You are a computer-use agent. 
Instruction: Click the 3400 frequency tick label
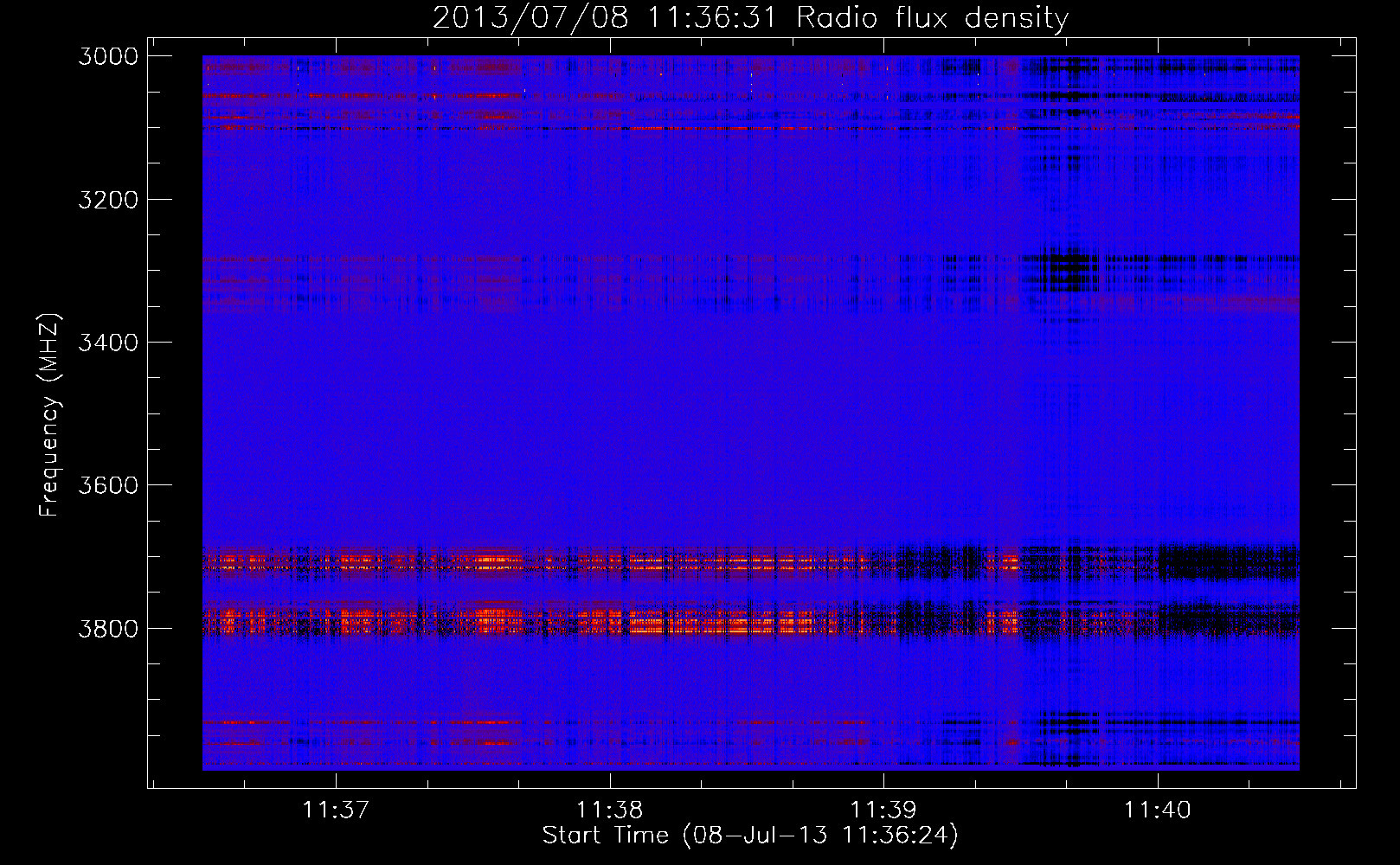pyautogui.click(x=107, y=343)
